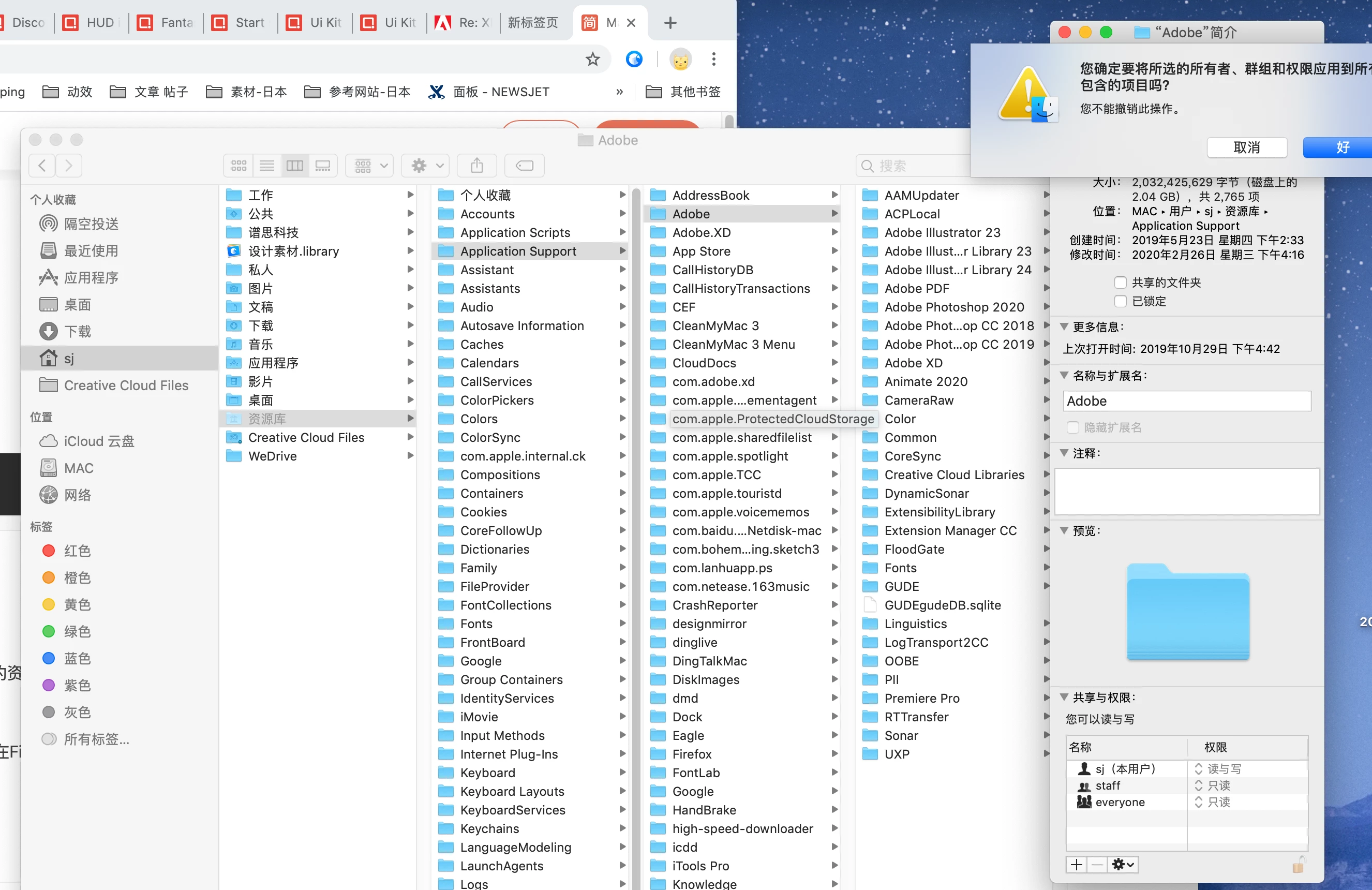
Task: Open AirDrop (隔空投送) in the sidebar
Action: tap(91, 224)
